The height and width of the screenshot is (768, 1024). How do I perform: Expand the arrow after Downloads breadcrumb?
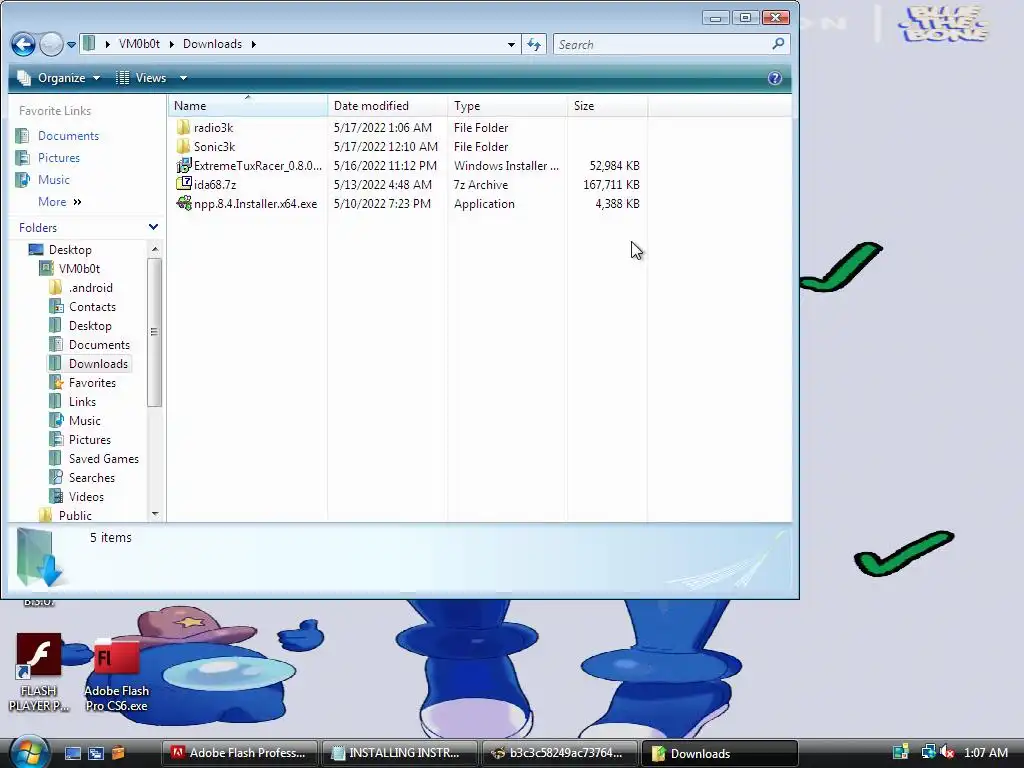(253, 44)
